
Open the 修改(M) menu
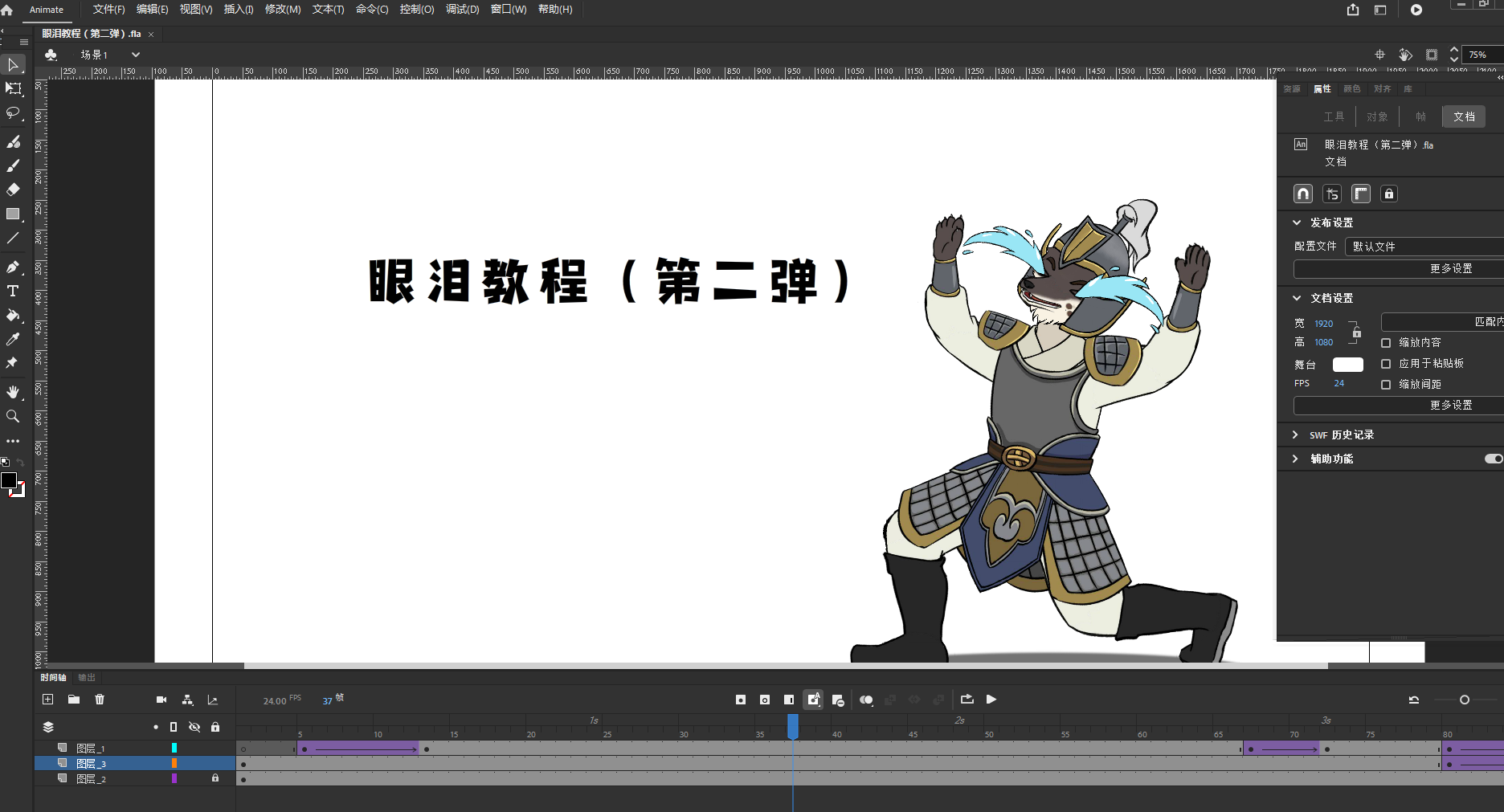click(x=283, y=10)
